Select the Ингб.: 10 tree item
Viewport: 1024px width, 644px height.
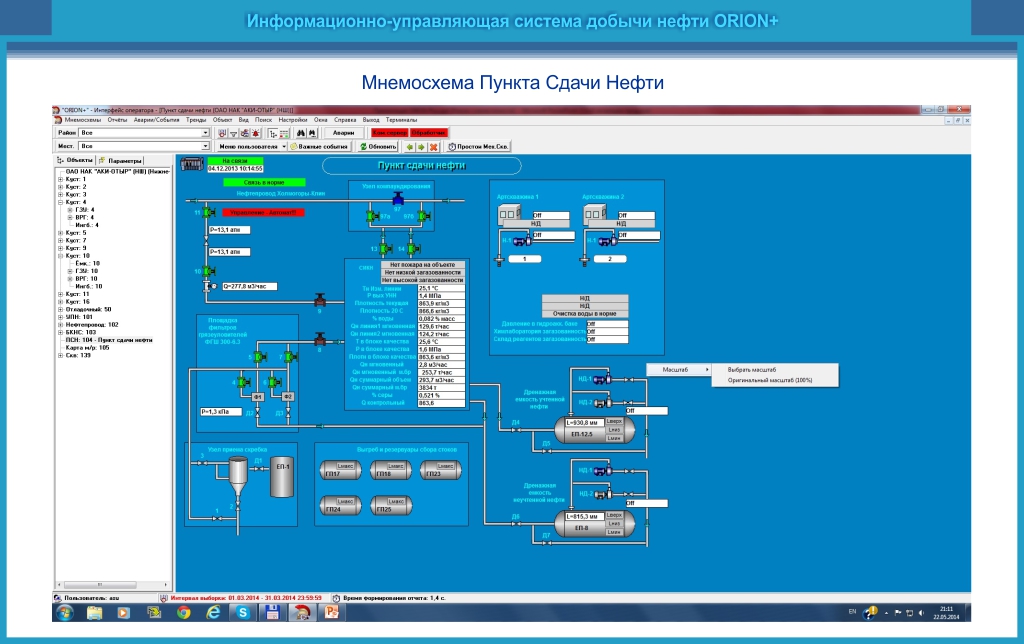click(89, 286)
